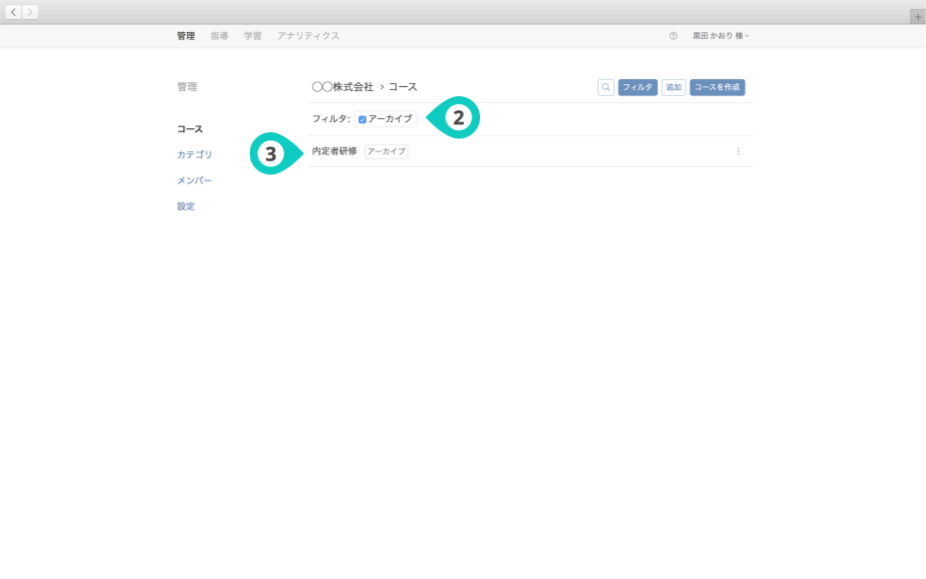Open the 内定者研修 course

pos(334,152)
